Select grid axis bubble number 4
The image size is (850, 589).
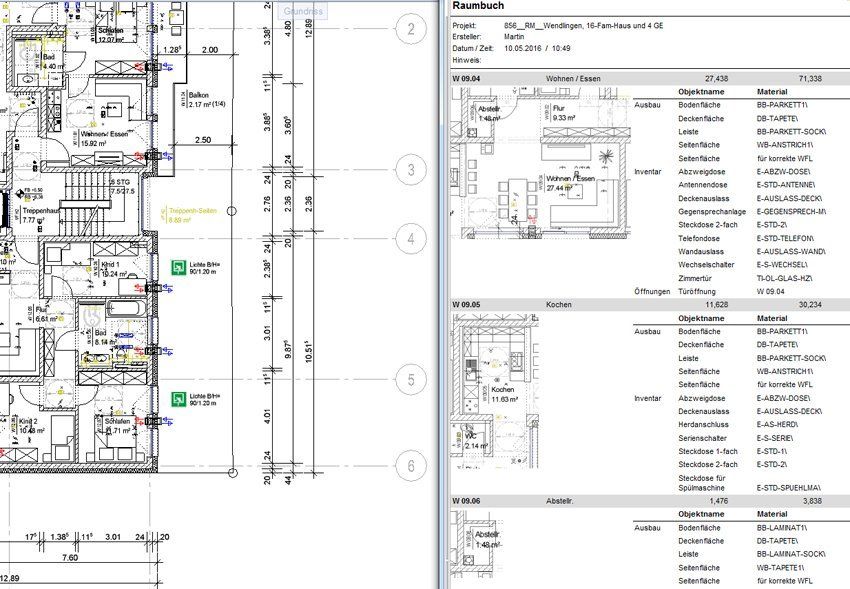click(410, 239)
